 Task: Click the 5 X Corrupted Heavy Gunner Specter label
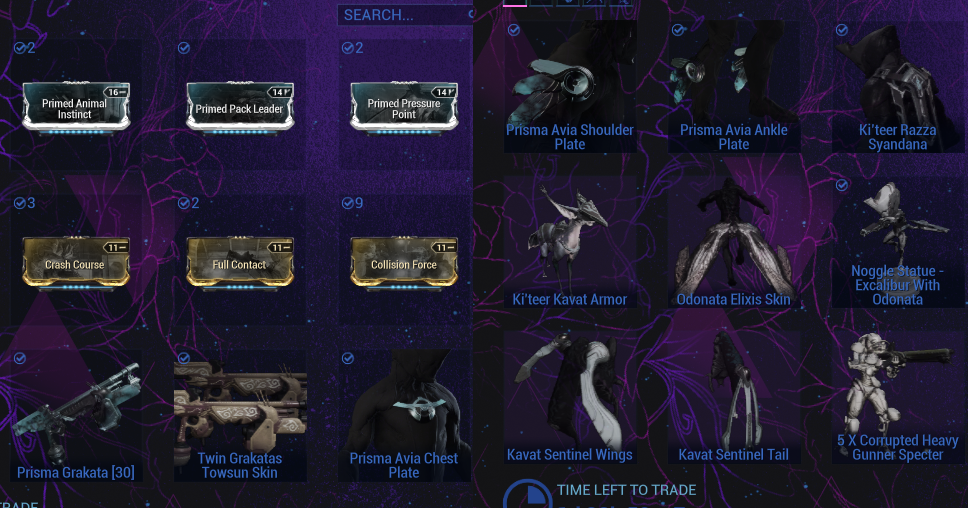(898, 448)
